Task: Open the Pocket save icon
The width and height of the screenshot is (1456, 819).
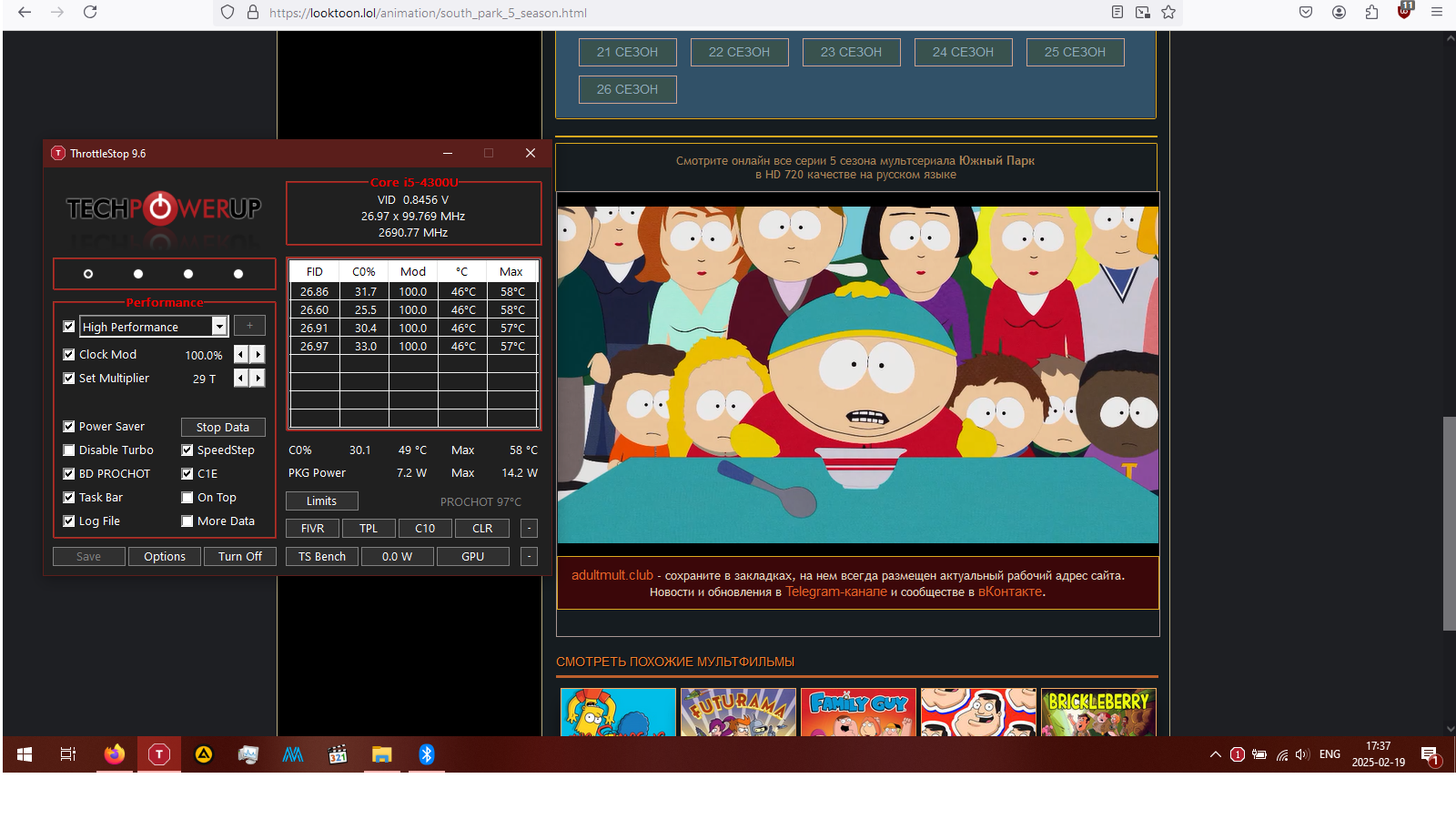Action: tap(1306, 12)
